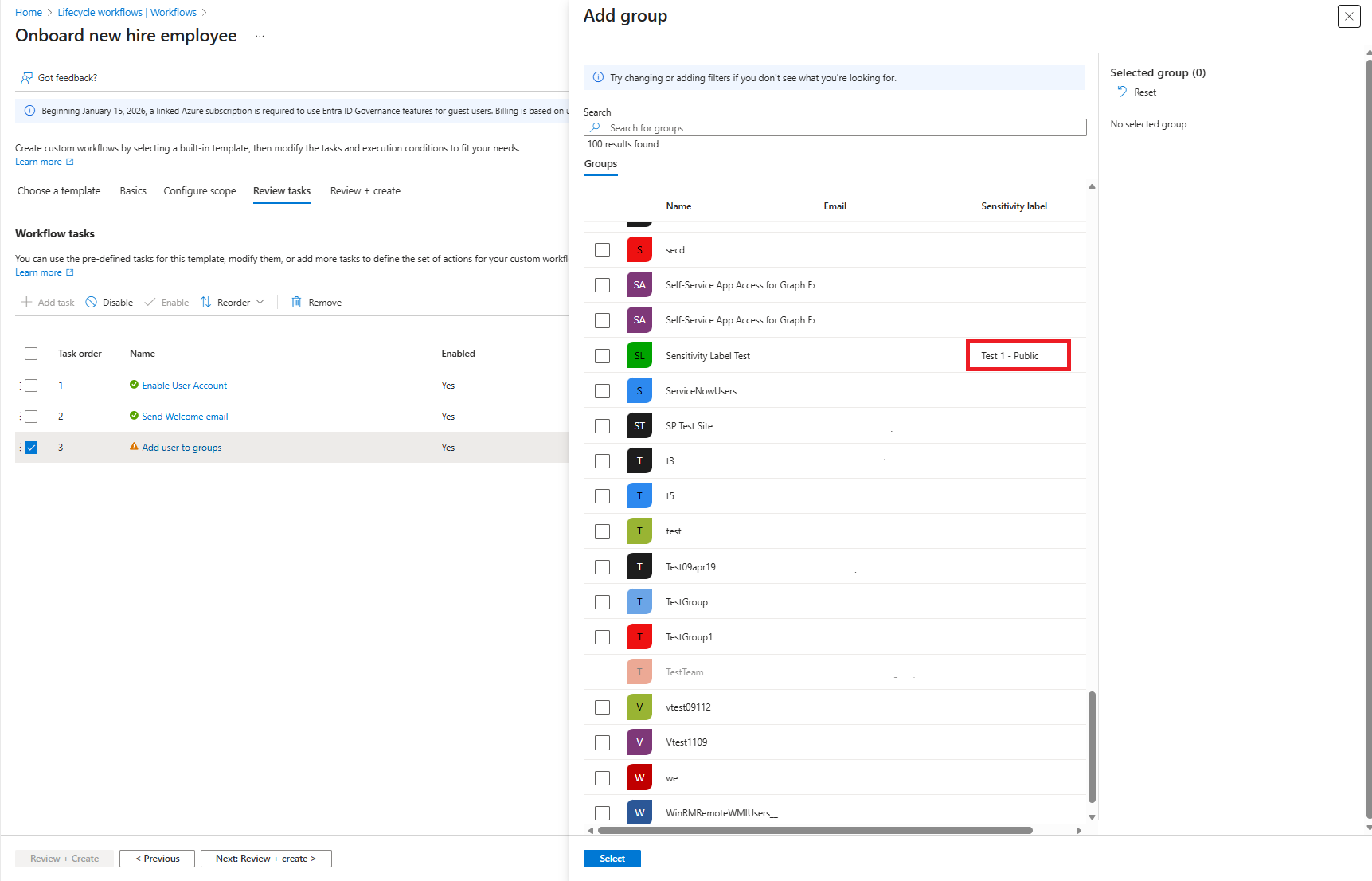The image size is (1372, 881).
Task: Open the Configure scope tab
Action: click(199, 190)
